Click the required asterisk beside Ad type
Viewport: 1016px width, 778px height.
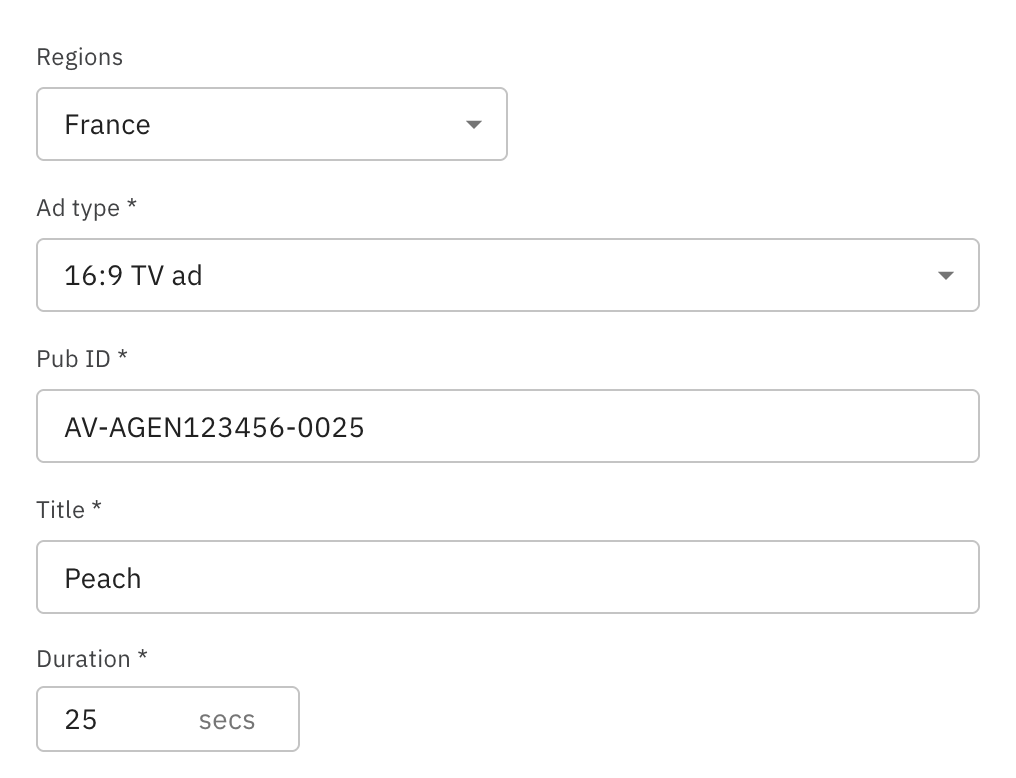click(132, 208)
